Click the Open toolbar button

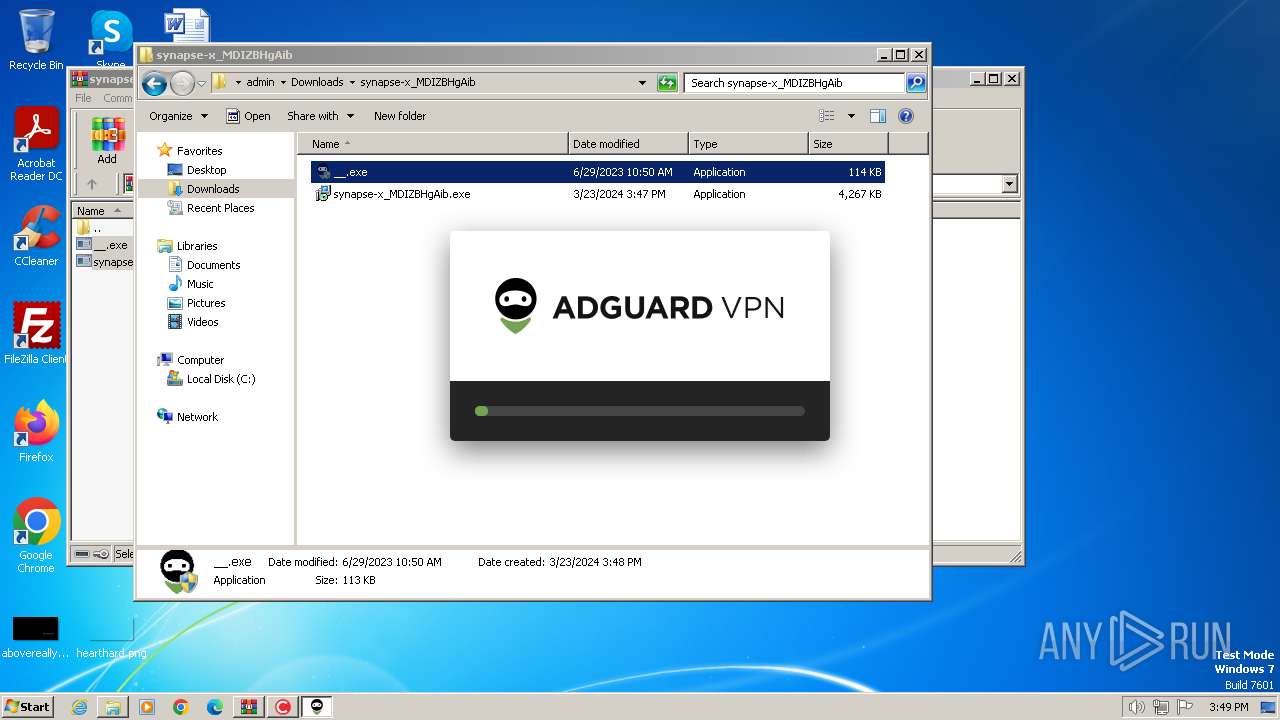(x=249, y=116)
